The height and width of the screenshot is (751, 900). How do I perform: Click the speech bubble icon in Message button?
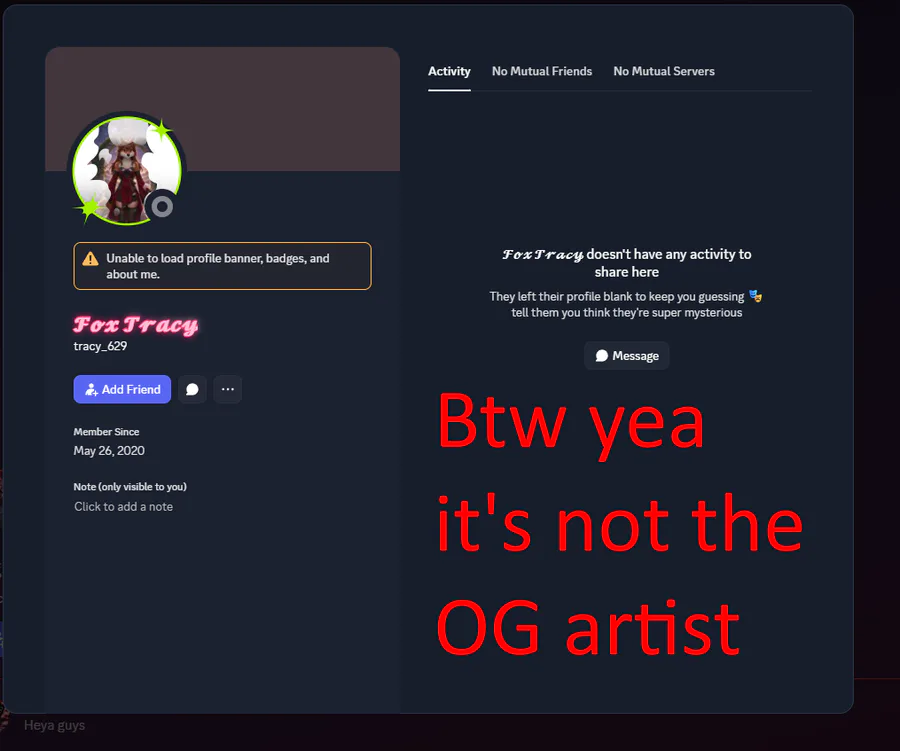click(602, 356)
